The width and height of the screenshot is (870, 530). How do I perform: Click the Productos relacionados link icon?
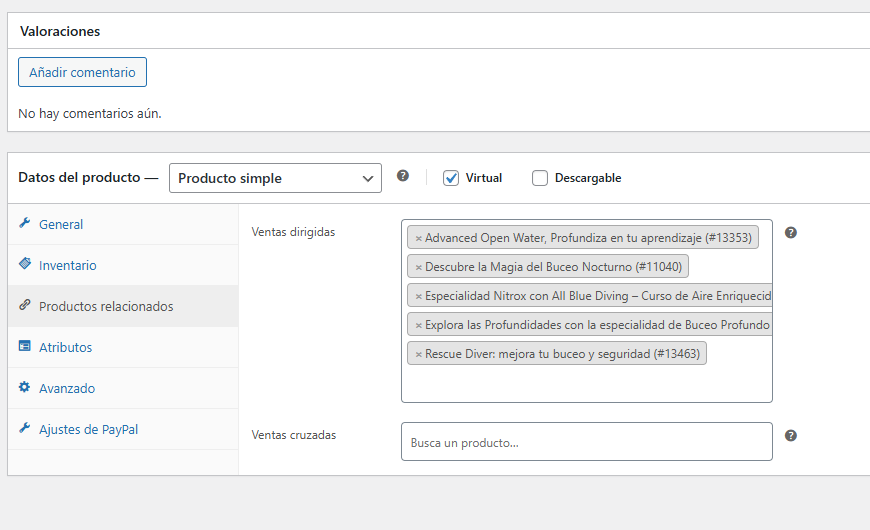click(24, 305)
